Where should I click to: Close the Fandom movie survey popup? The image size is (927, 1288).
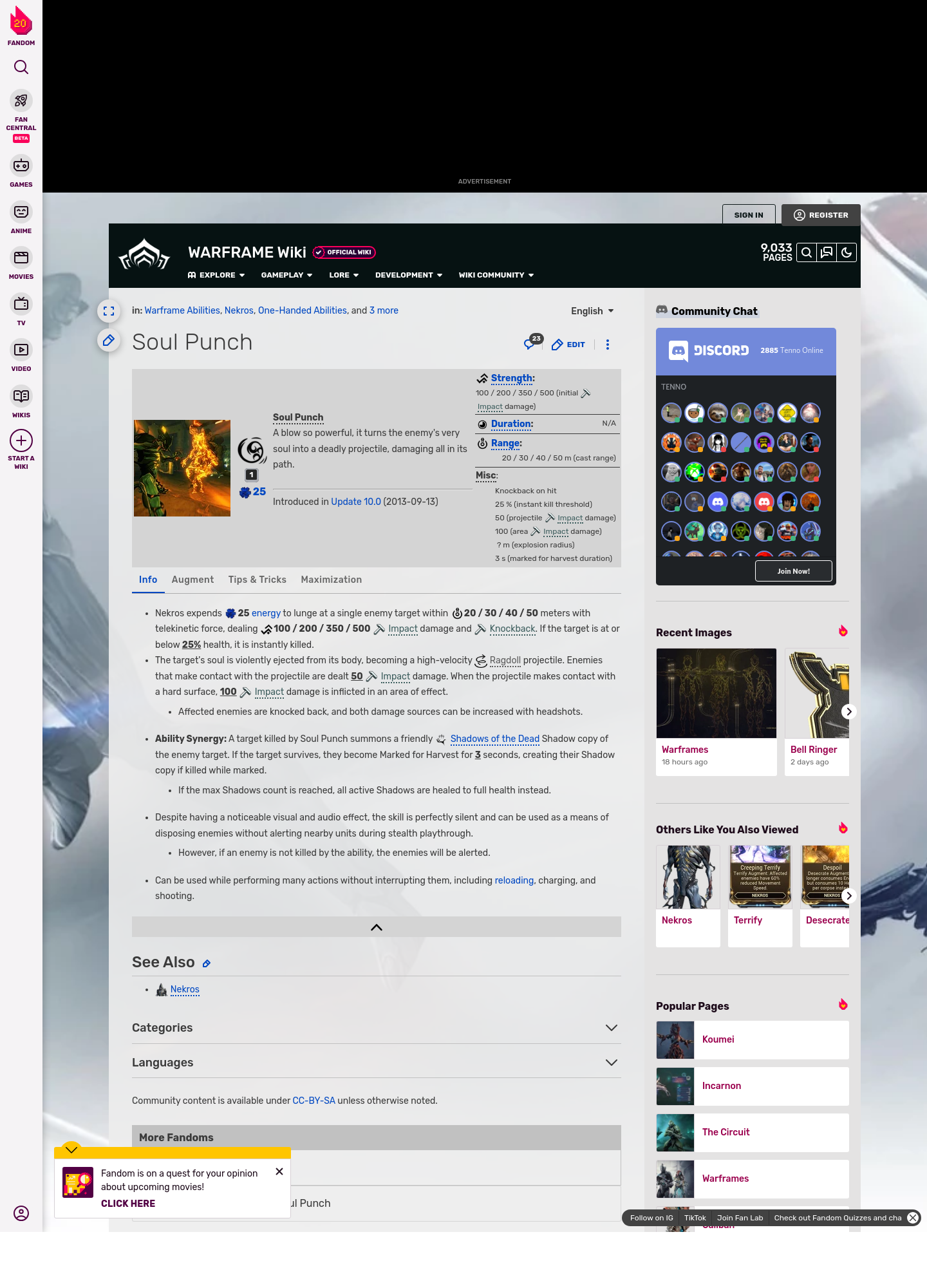(x=279, y=1171)
